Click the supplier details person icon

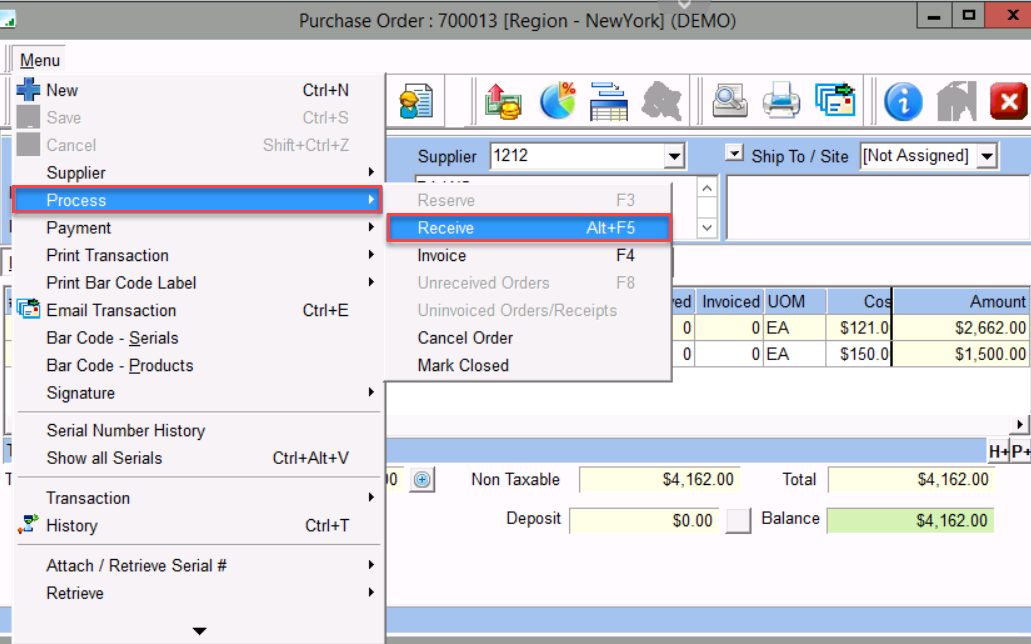(415, 101)
